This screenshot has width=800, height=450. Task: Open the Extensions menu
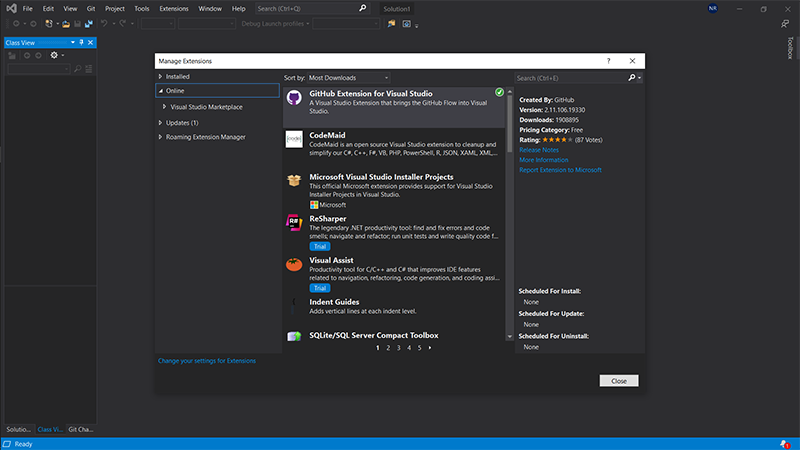(x=173, y=8)
